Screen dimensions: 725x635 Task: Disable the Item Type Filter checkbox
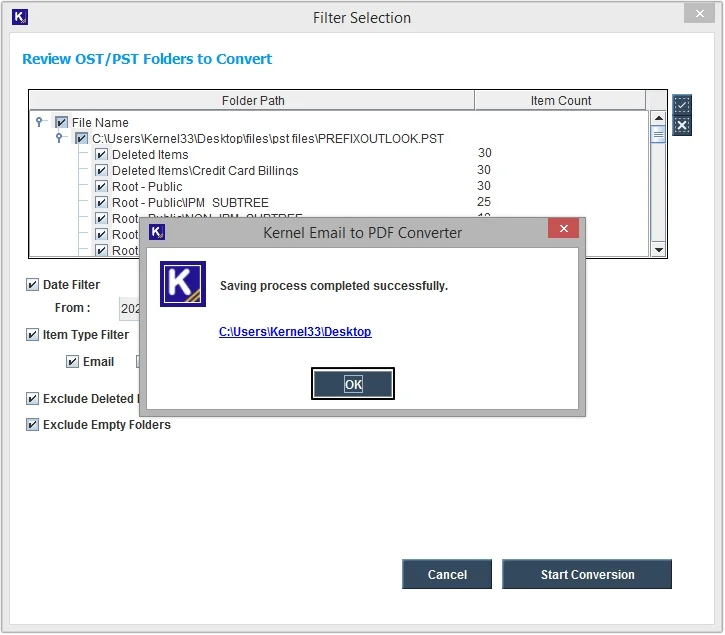[32, 334]
